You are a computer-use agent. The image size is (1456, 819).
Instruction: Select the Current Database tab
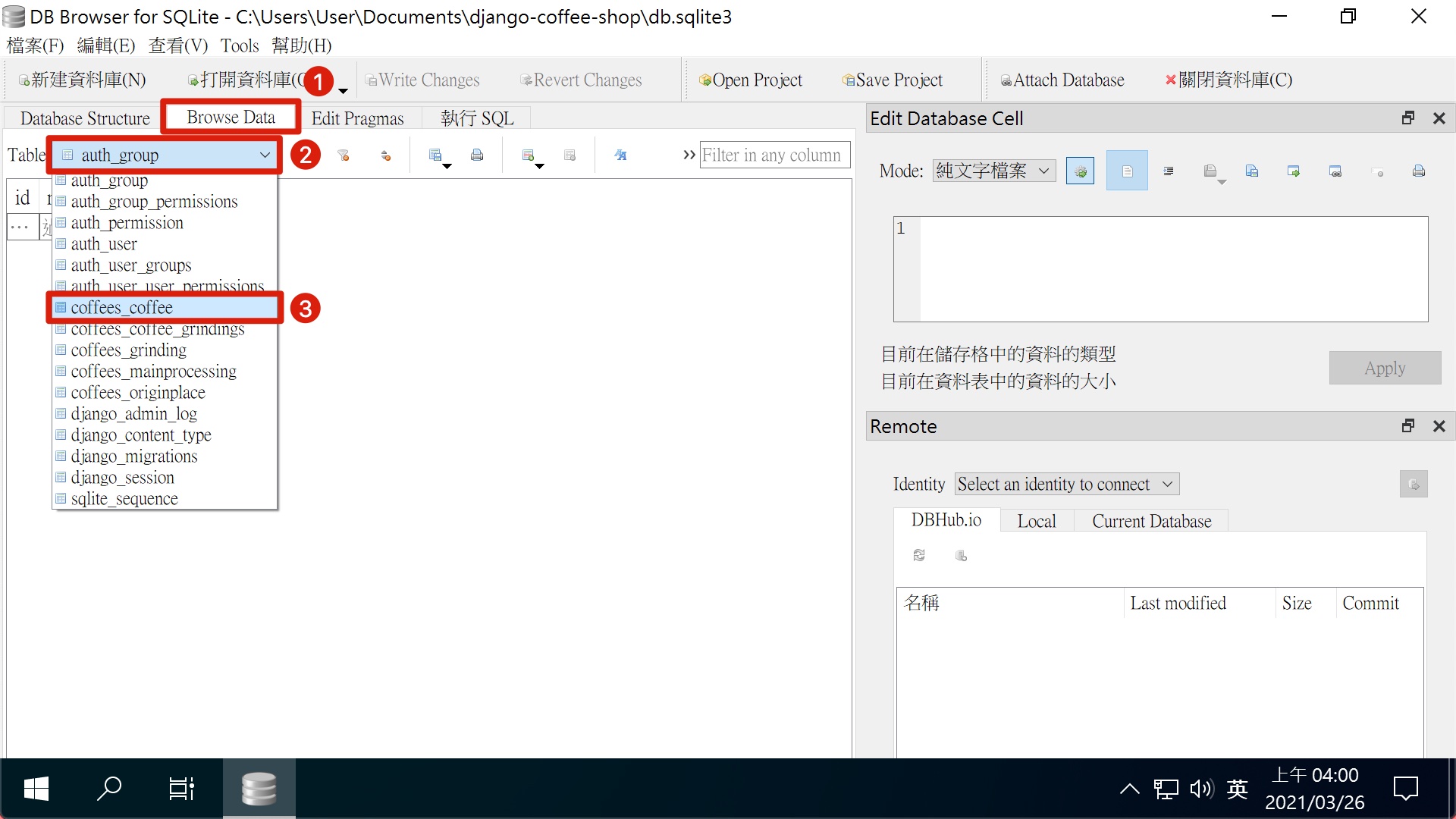tap(1151, 521)
